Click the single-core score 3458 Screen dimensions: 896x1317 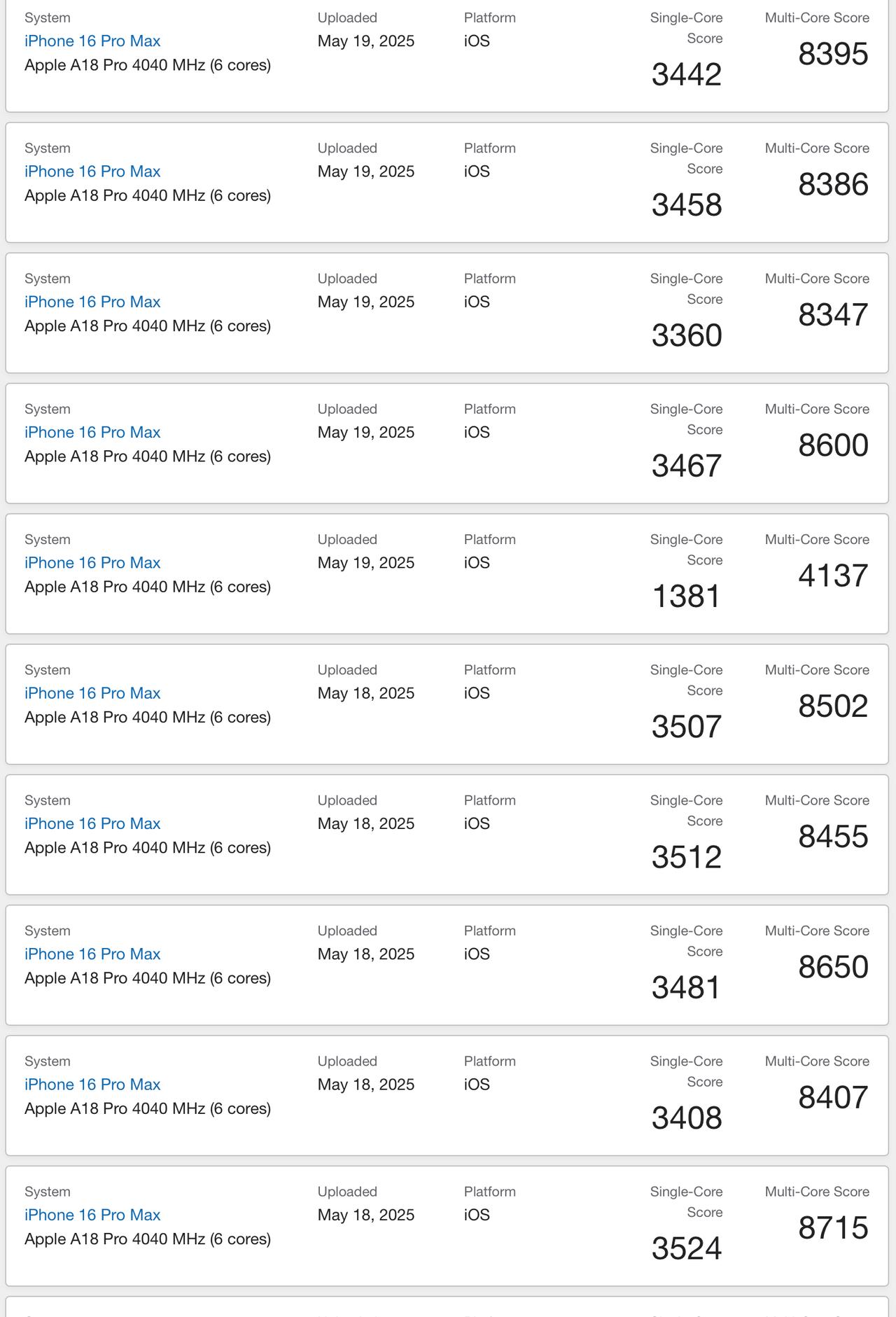tap(686, 205)
